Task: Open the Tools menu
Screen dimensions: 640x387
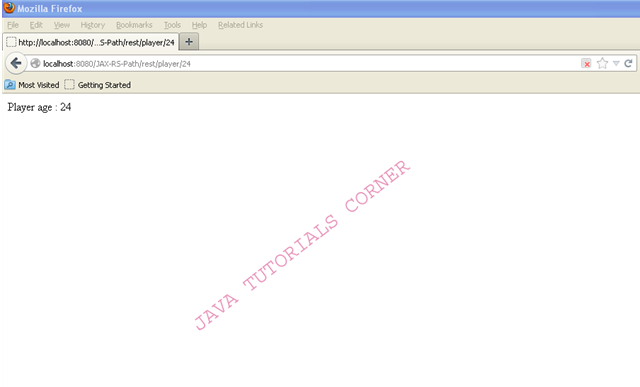Action: [x=172, y=25]
